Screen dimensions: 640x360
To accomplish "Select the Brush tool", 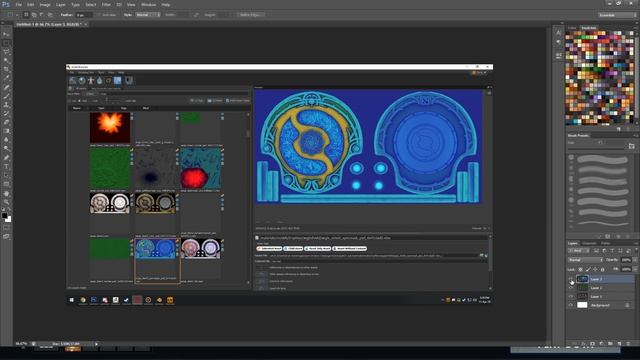I will click(6, 96).
